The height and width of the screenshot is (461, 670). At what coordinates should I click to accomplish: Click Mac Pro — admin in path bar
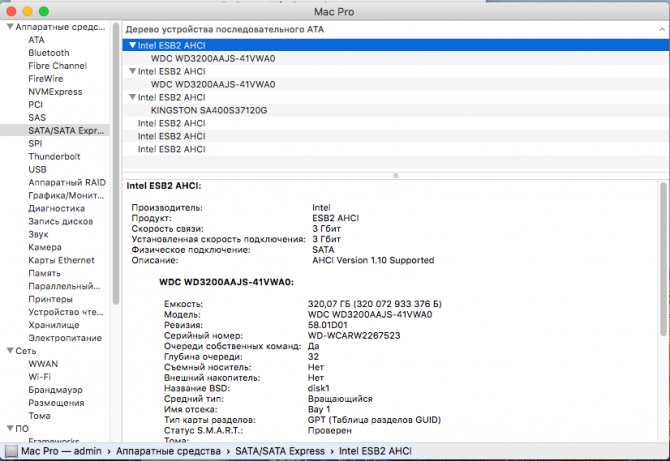[x=62, y=451]
